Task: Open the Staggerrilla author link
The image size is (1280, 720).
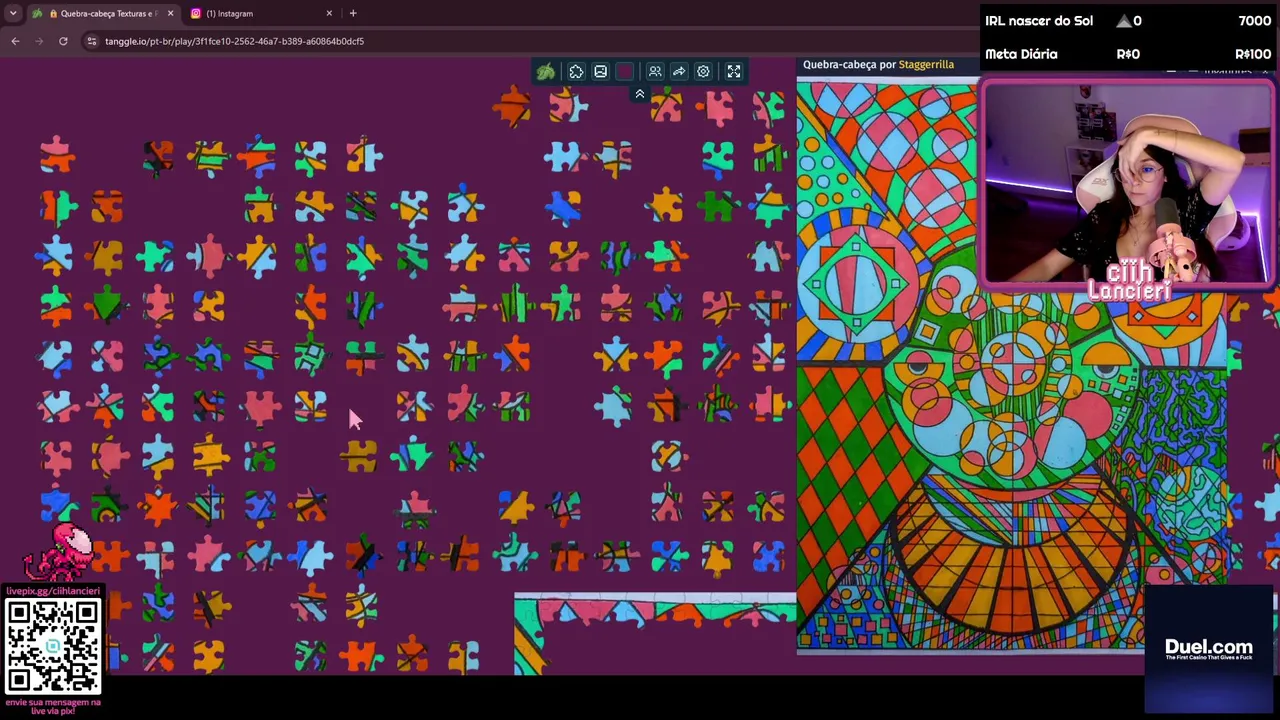Action: tap(926, 64)
